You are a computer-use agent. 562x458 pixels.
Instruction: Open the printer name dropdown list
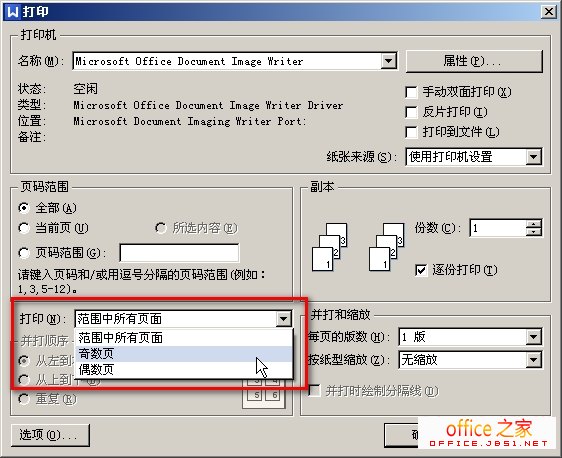click(x=389, y=61)
